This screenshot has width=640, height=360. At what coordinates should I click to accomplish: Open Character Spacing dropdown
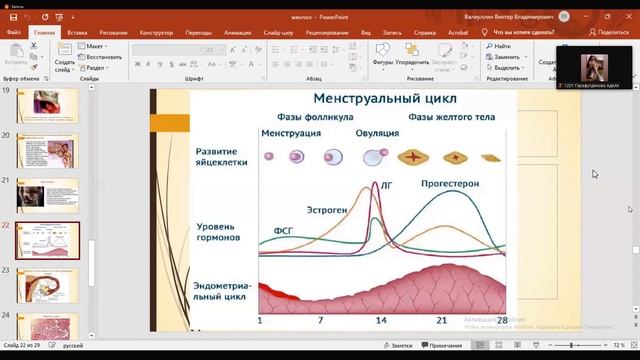[x=196, y=64]
